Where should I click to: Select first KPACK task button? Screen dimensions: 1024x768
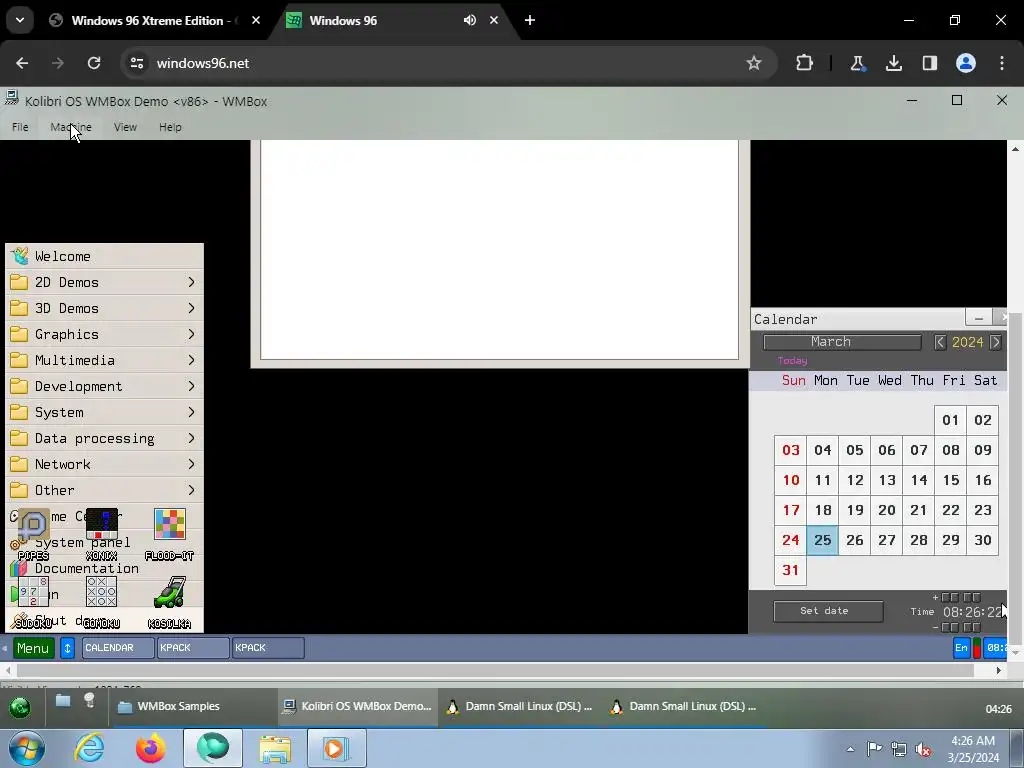193,648
